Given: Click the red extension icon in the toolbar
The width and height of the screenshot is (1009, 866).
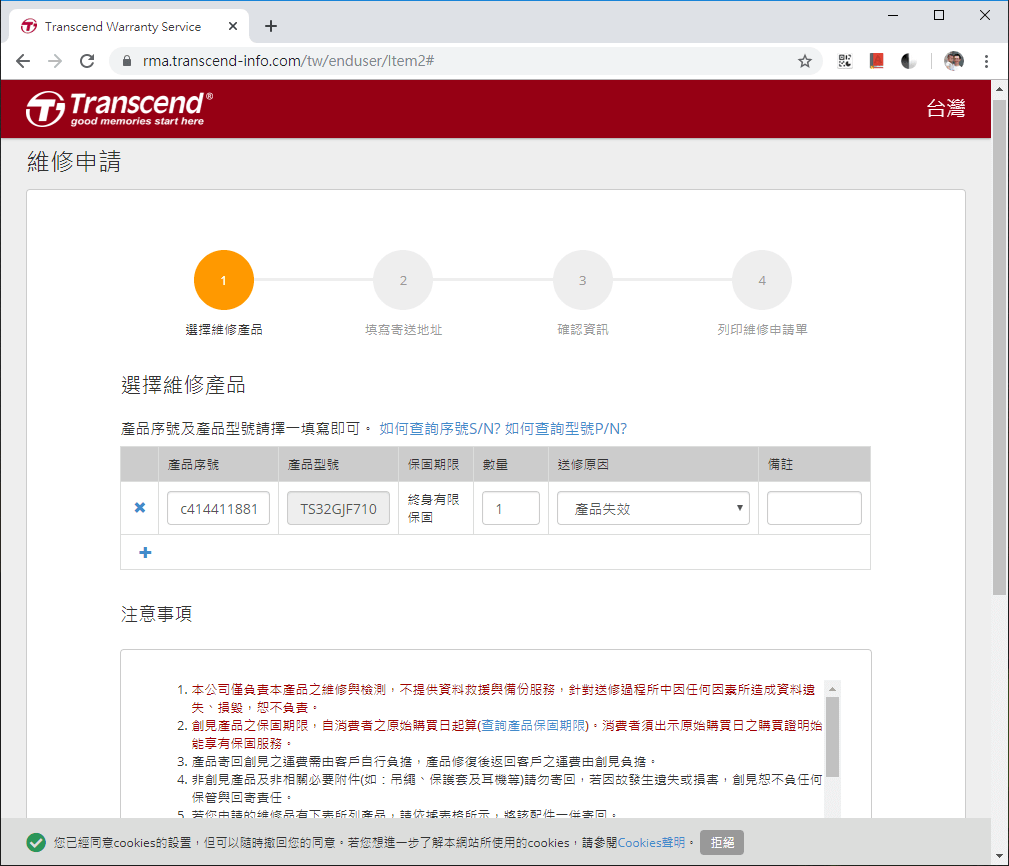Looking at the screenshot, I should tap(876, 61).
